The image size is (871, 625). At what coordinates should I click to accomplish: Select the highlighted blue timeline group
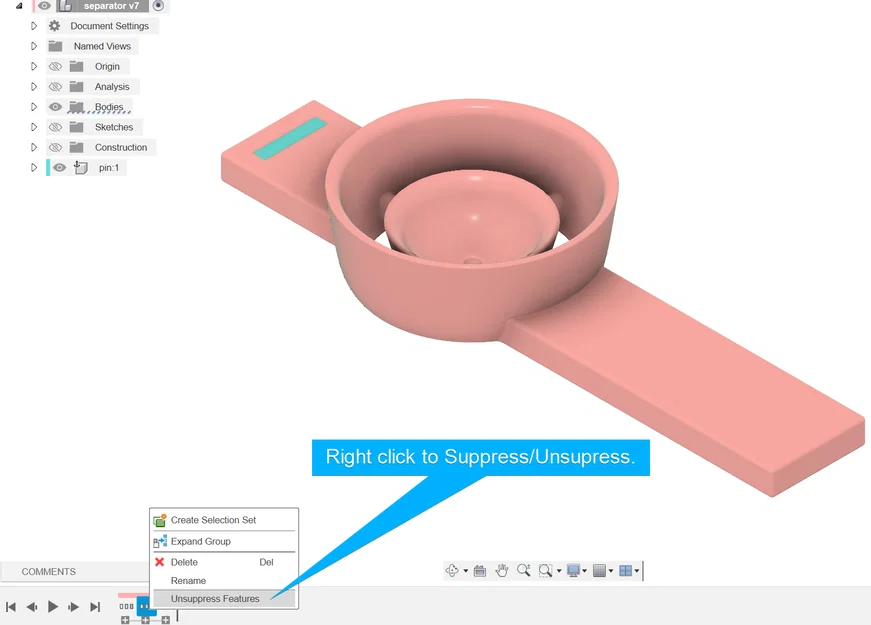[145, 606]
